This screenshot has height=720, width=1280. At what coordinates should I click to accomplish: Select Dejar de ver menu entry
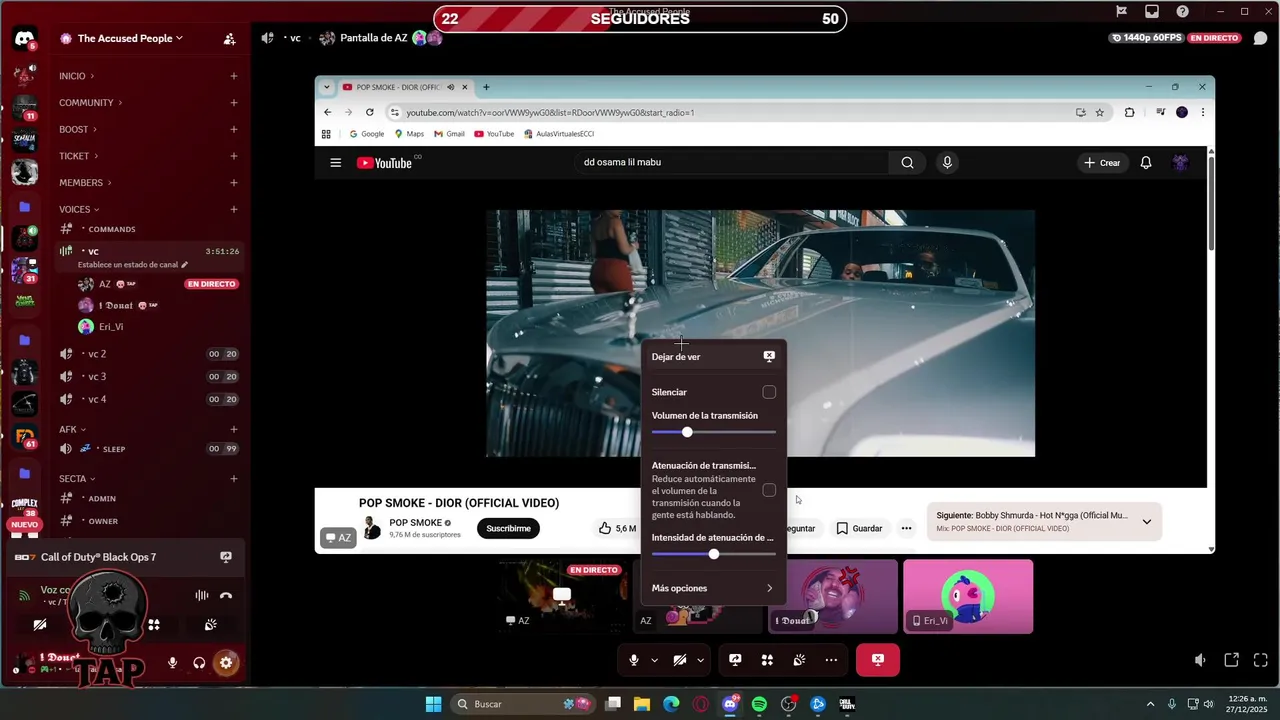713,357
